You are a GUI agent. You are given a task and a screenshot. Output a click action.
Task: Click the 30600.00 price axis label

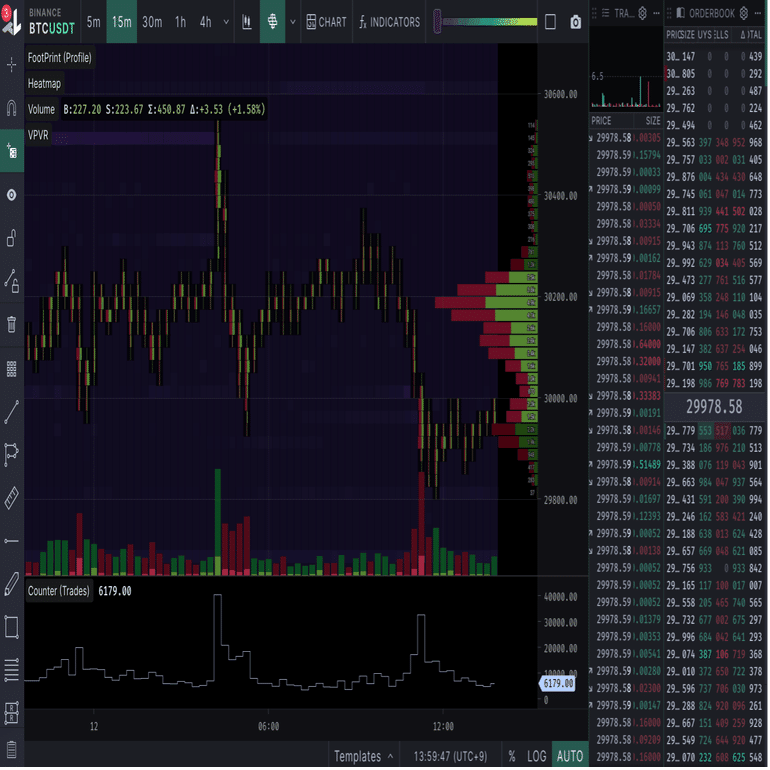click(x=560, y=94)
